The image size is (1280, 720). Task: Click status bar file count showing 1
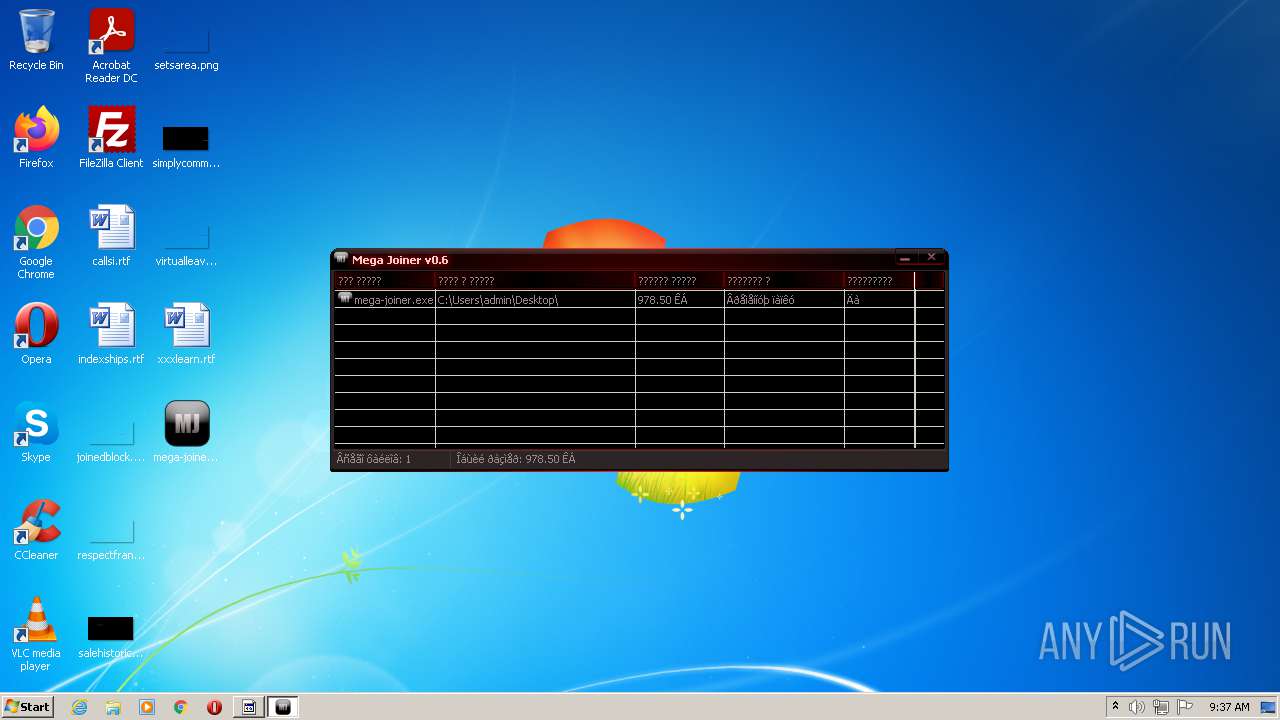374,459
